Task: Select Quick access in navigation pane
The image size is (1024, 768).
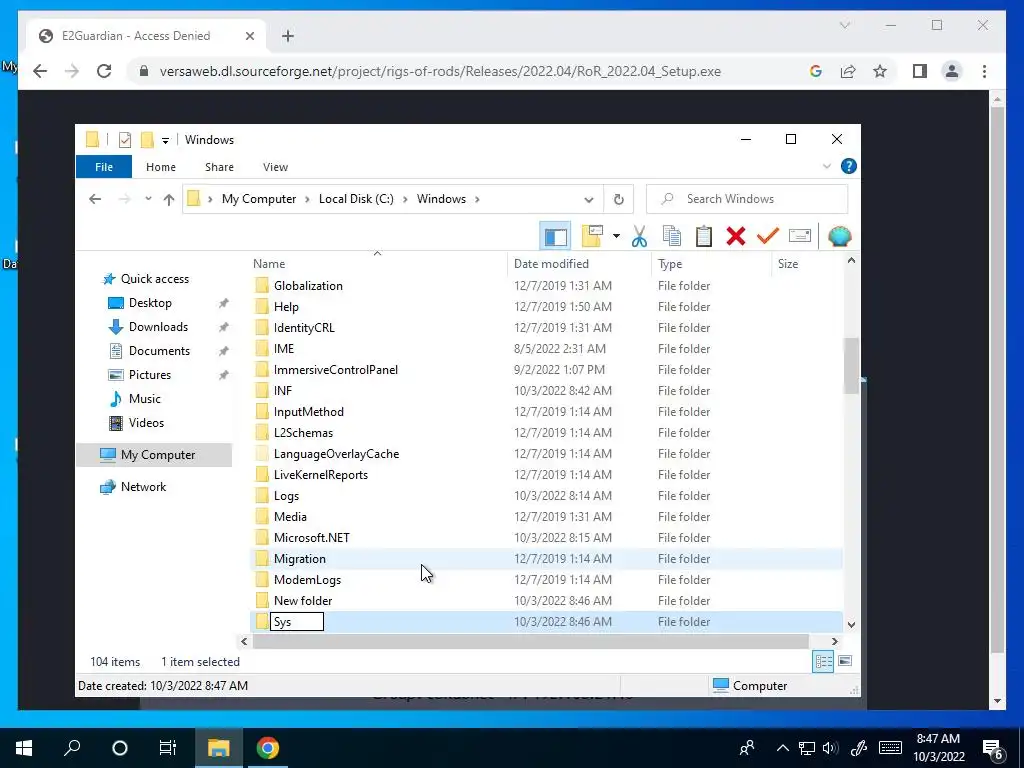Action: tap(155, 279)
